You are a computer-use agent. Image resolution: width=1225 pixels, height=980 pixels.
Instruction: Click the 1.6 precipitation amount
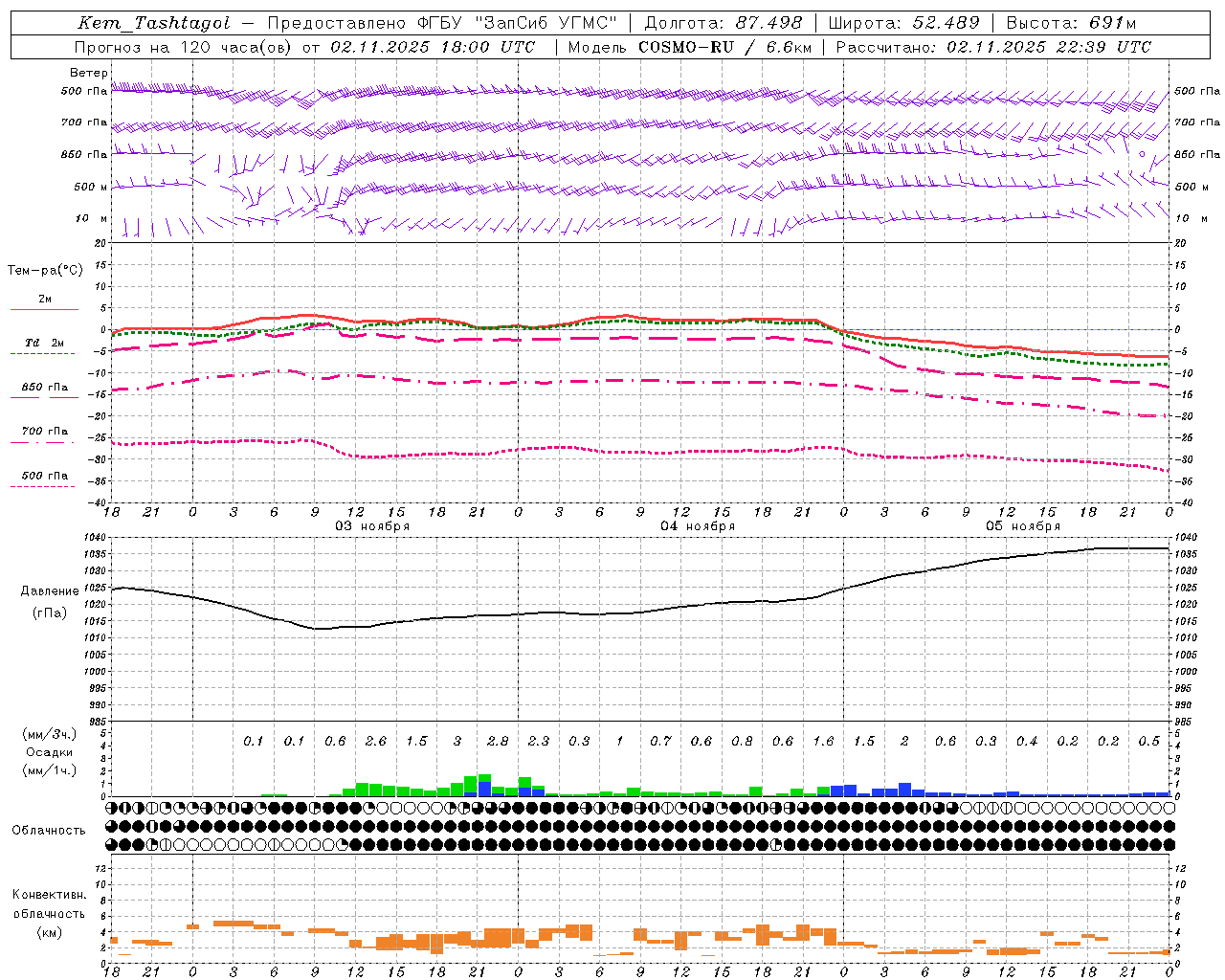click(823, 742)
